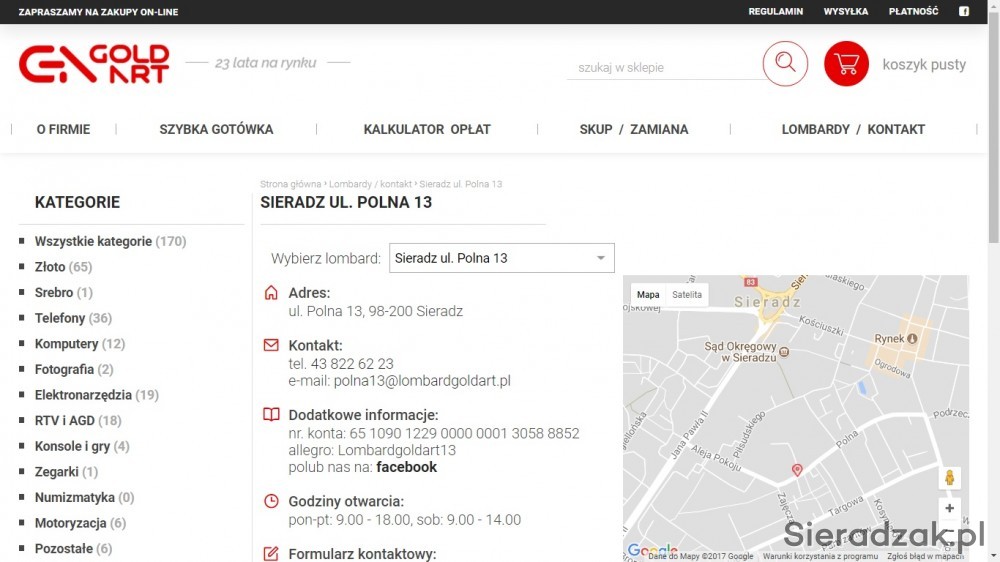Click the opening hours pon-pt line

tap(404, 520)
